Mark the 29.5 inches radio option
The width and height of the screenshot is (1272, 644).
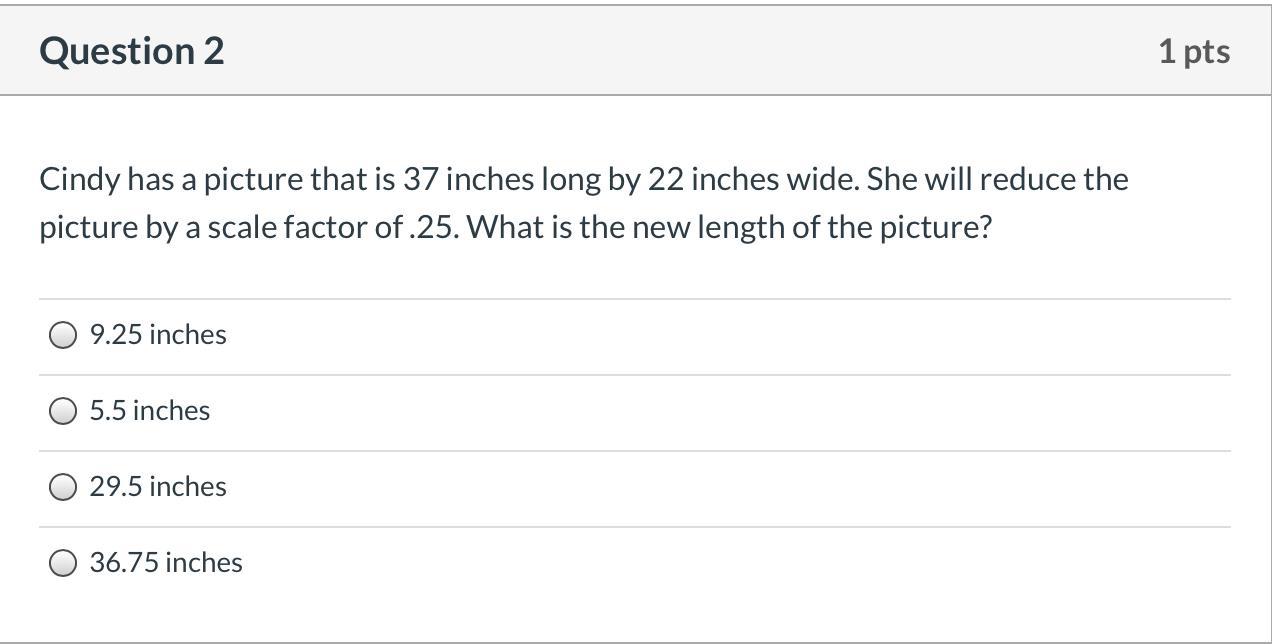coord(63,487)
